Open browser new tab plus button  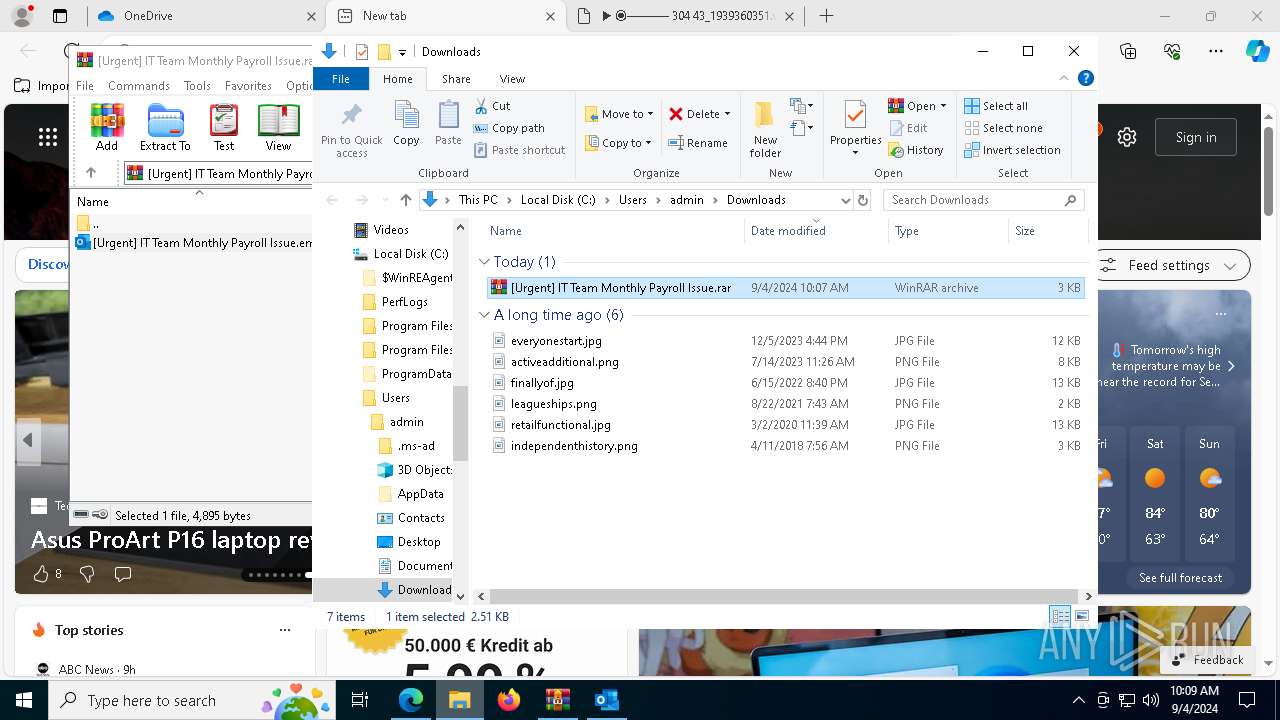(x=826, y=16)
